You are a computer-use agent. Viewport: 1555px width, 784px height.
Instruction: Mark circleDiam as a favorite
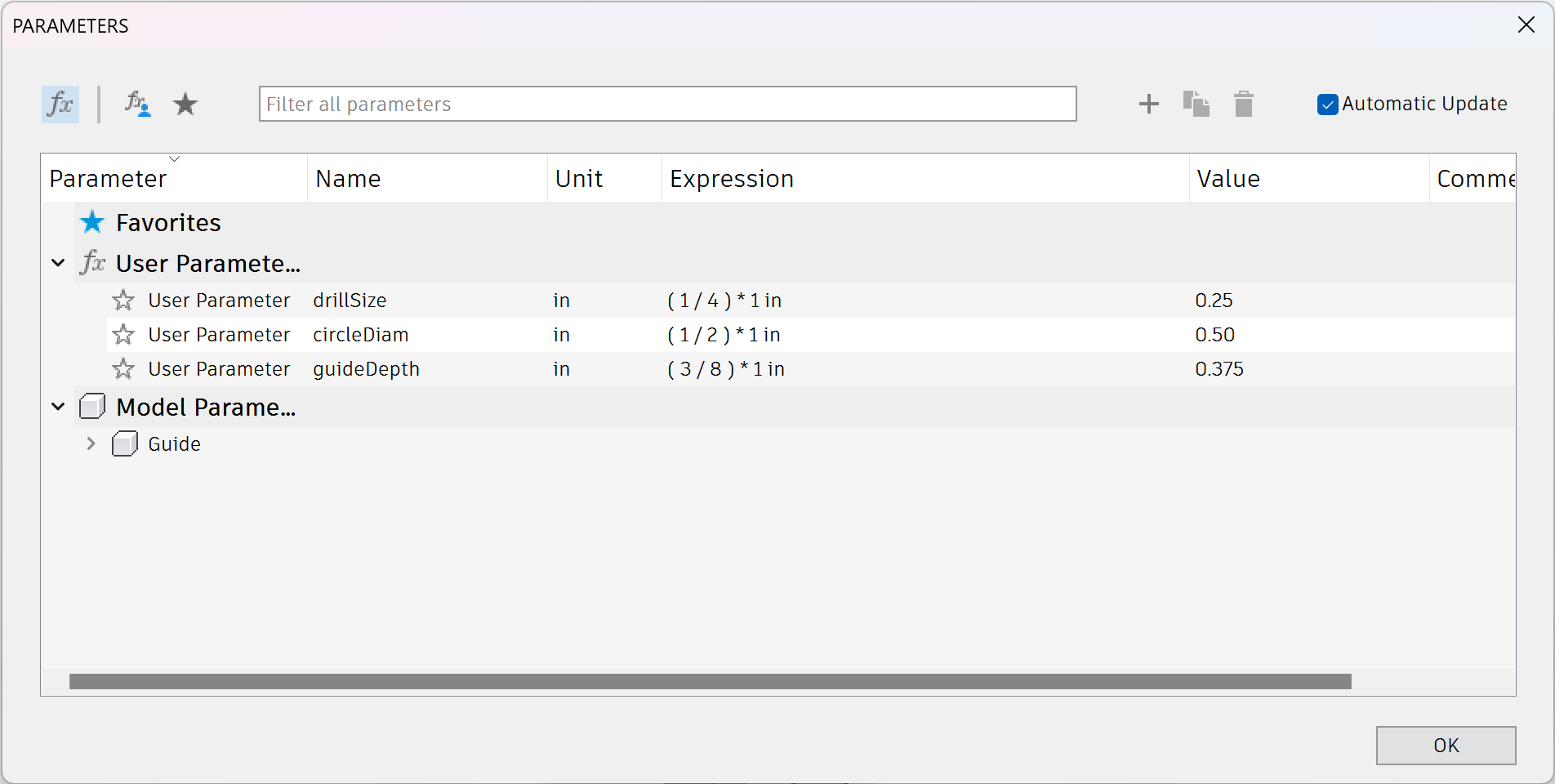click(x=123, y=335)
